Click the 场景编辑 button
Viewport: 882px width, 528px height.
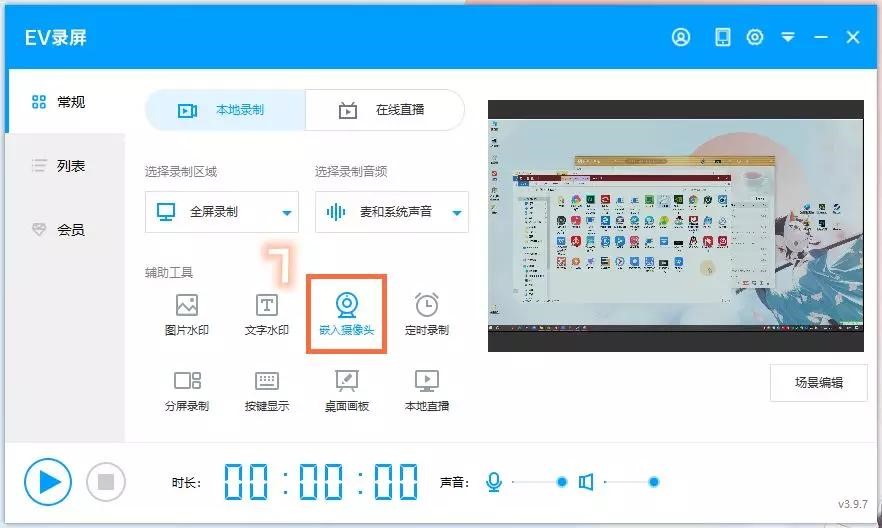[818, 383]
